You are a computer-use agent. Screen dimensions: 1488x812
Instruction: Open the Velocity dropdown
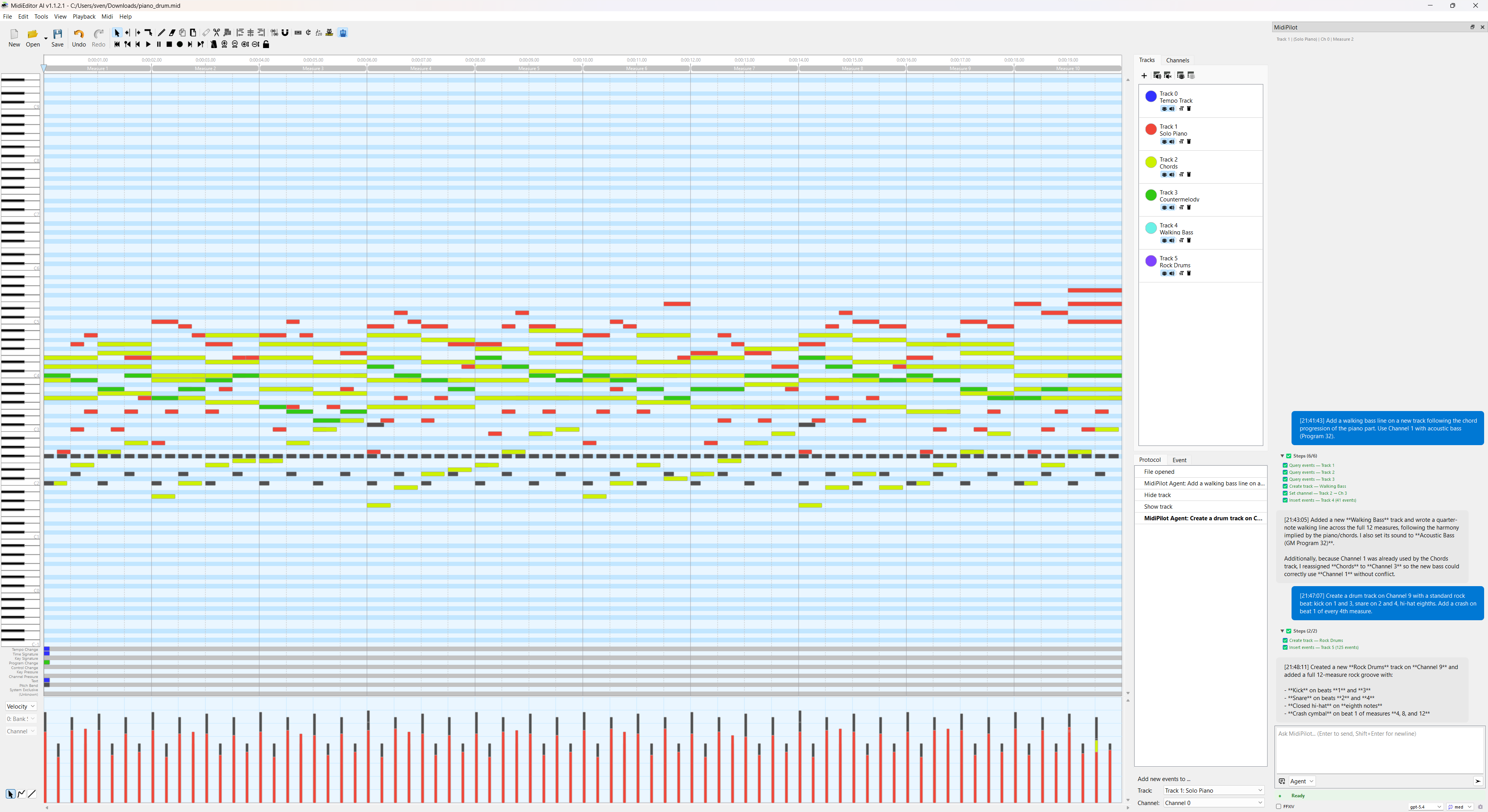tap(21, 706)
